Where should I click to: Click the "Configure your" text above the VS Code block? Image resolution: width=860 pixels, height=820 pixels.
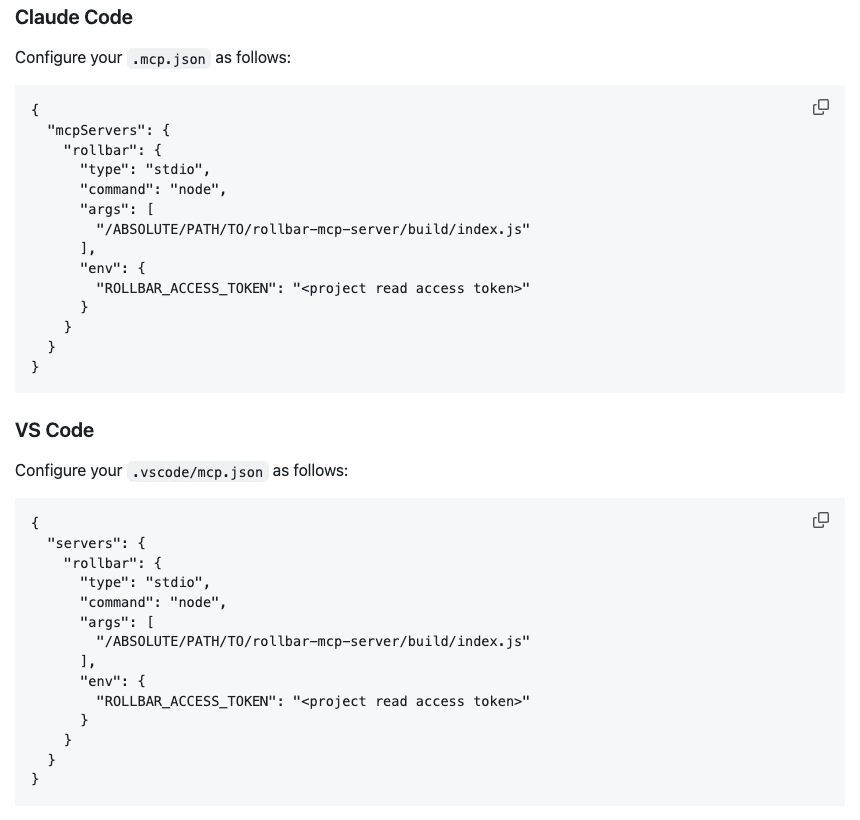click(x=68, y=471)
